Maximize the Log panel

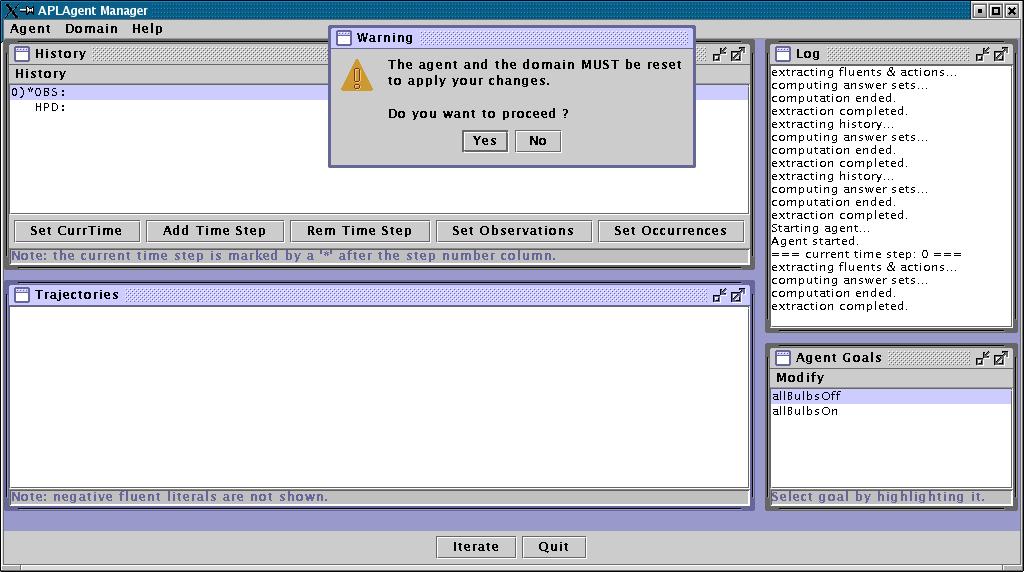coord(1000,54)
